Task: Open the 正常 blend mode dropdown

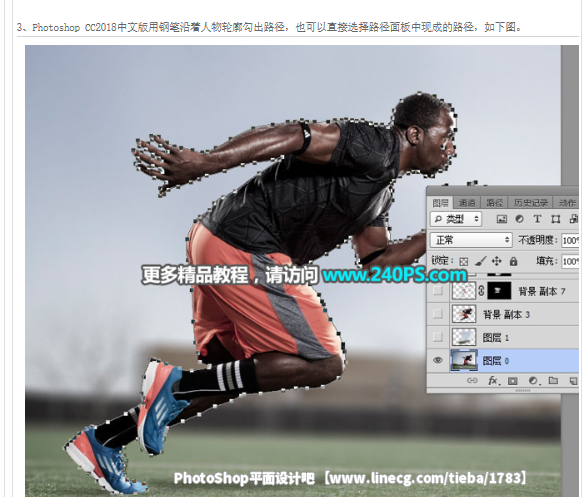Action: [x=471, y=240]
